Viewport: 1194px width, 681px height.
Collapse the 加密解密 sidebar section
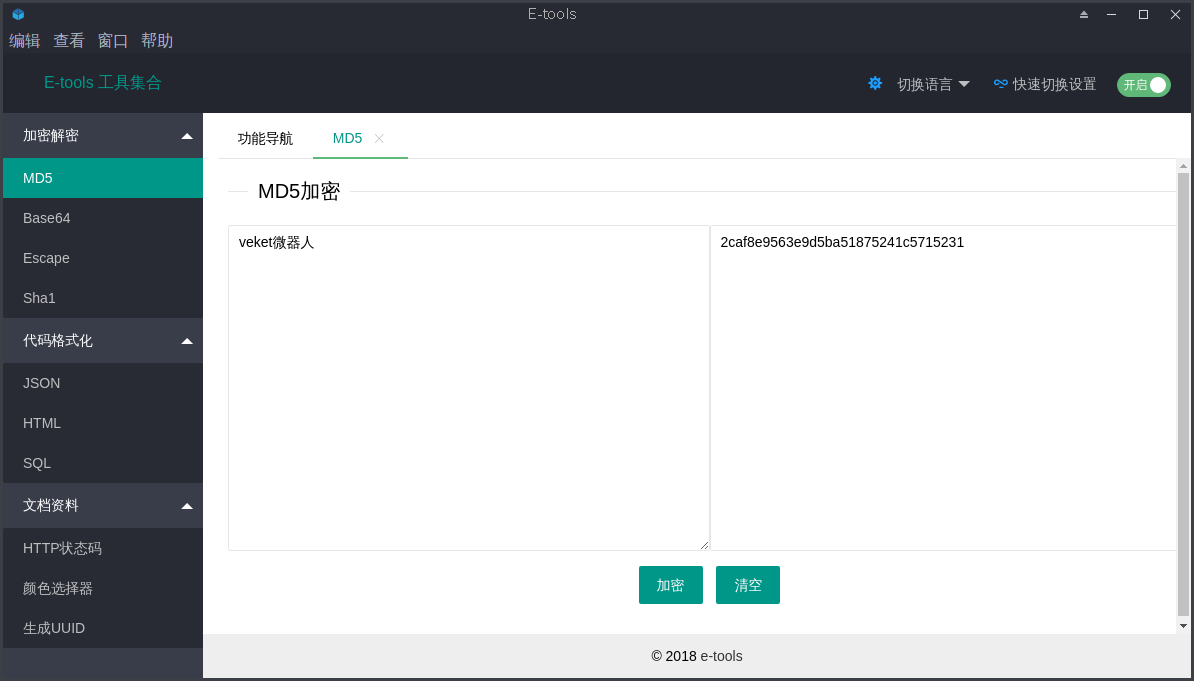[x=103, y=136]
